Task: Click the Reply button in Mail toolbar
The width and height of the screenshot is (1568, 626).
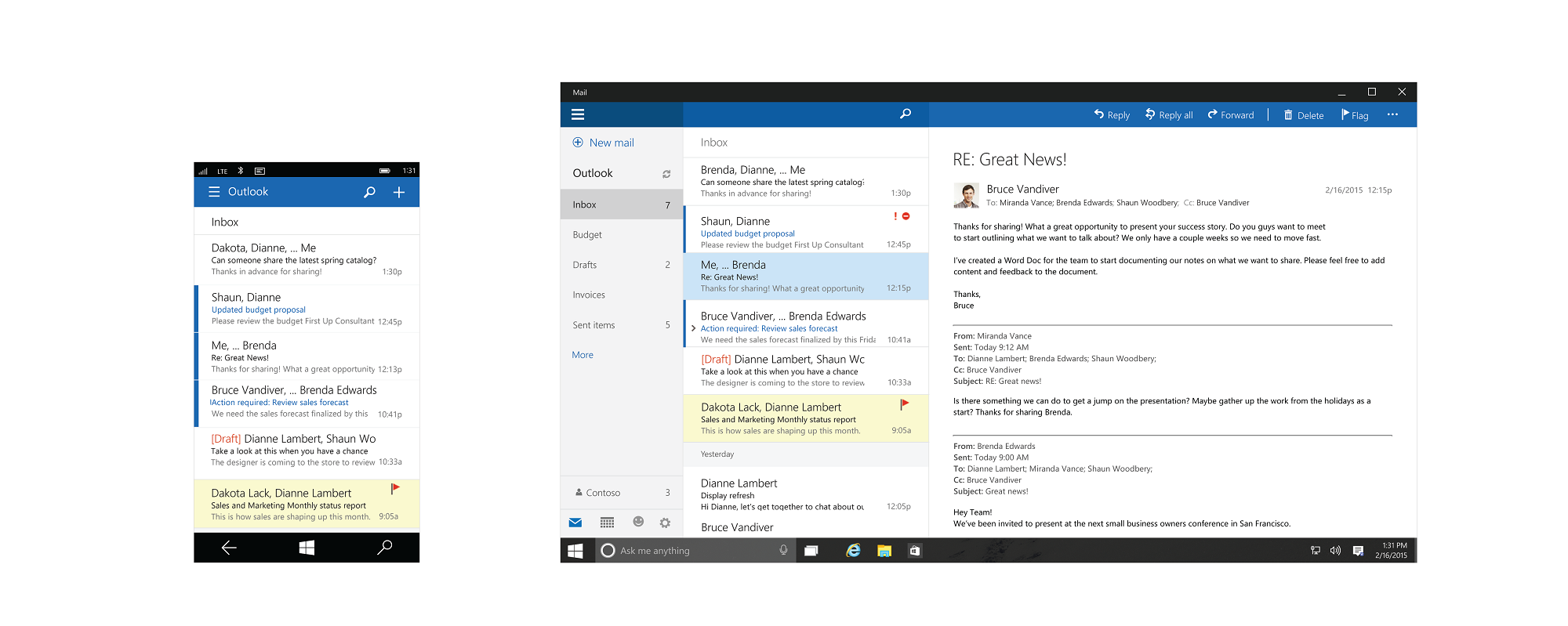Action: click(1112, 114)
